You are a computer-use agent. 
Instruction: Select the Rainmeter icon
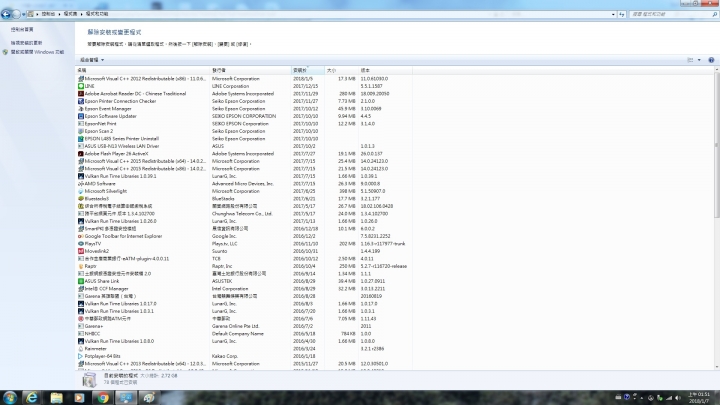tap(81, 349)
